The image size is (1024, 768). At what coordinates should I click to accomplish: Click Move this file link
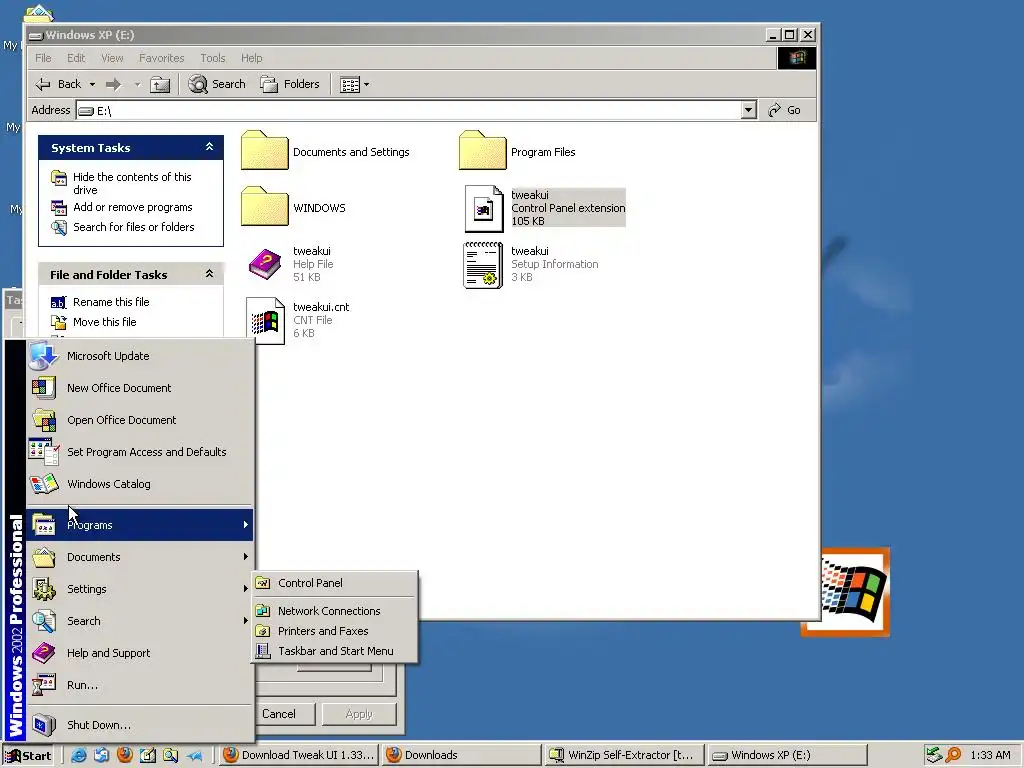coord(104,322)
